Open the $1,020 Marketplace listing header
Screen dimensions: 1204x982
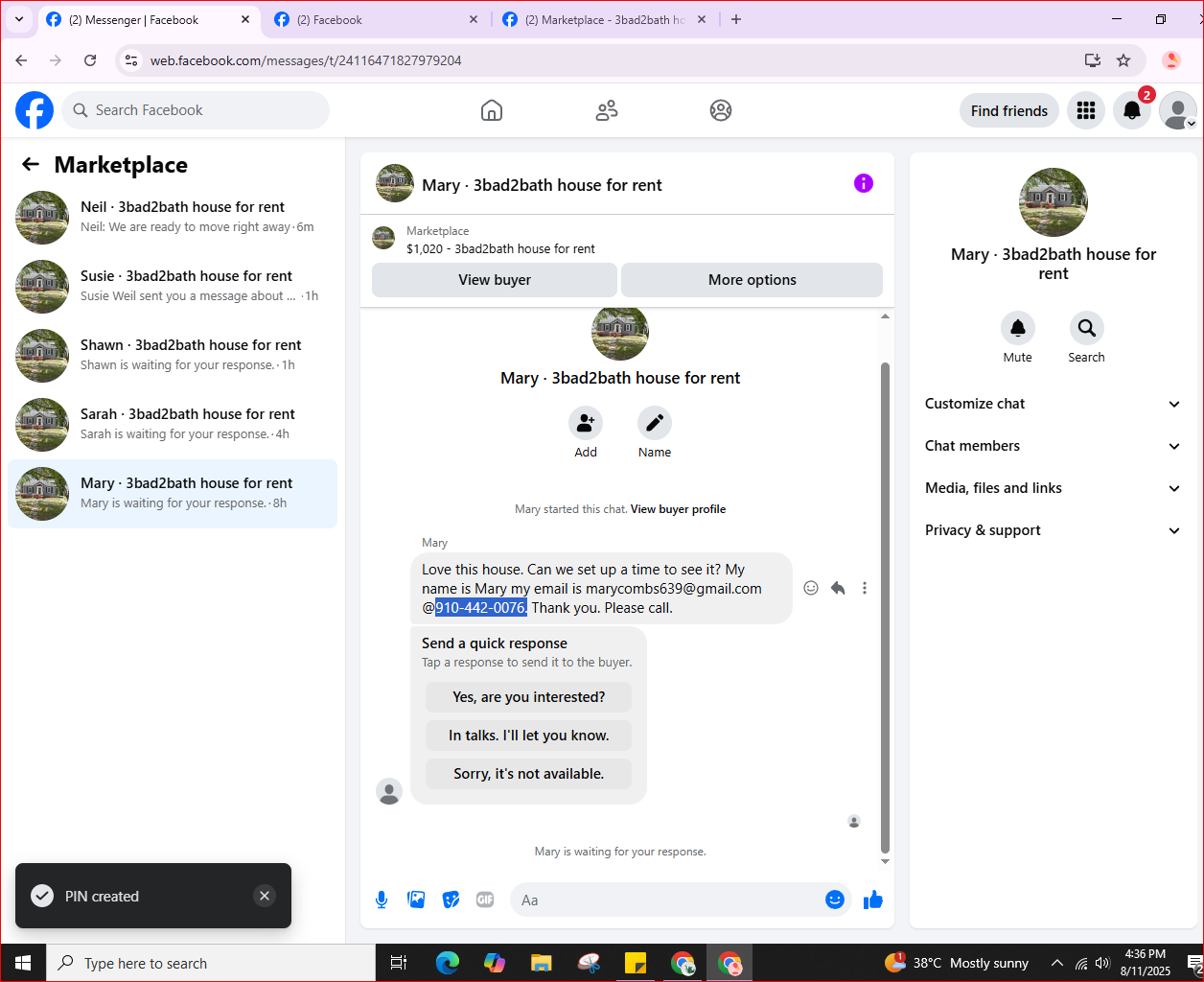click(627, 240)
